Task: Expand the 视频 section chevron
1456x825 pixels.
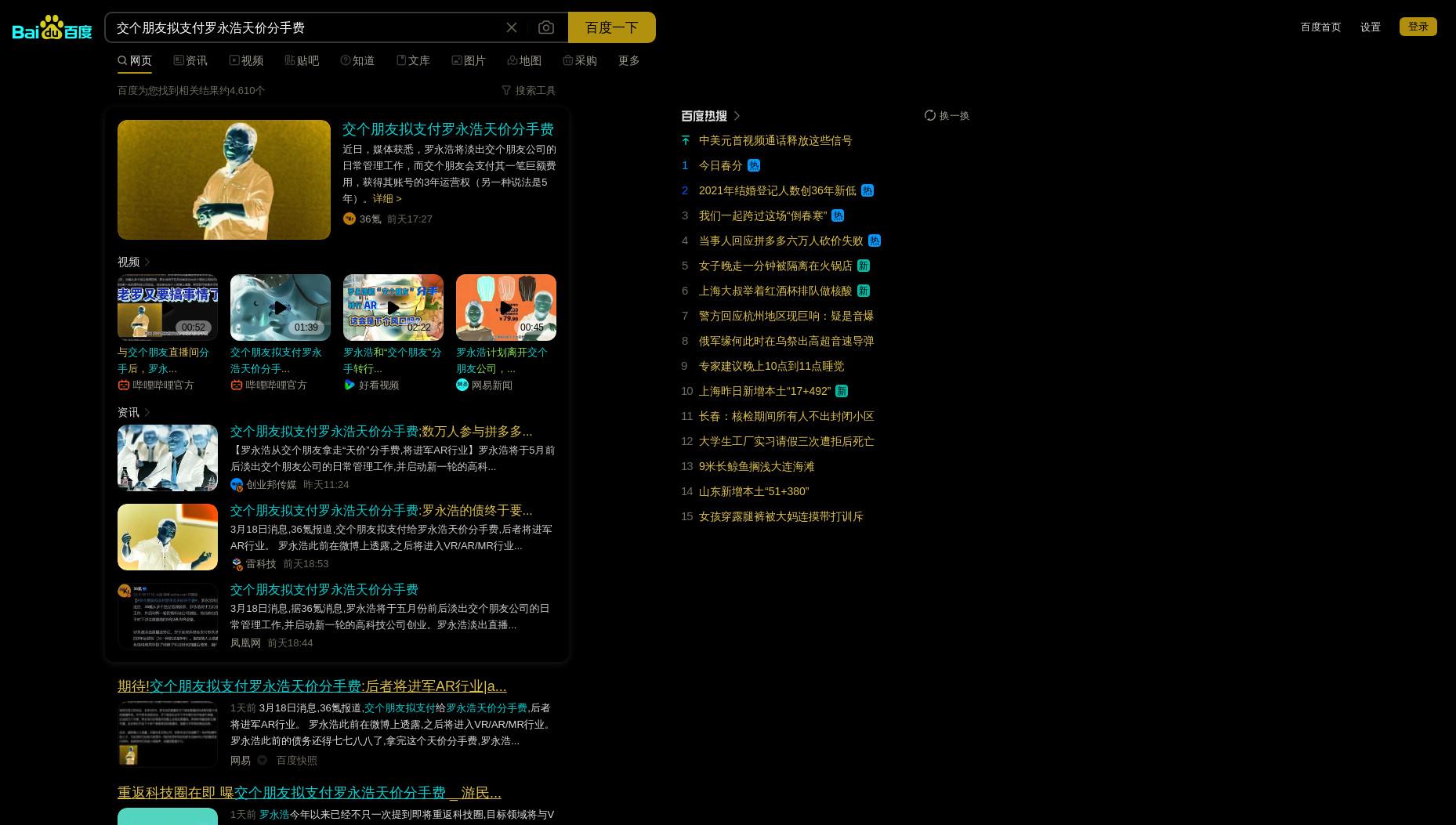Action: pyautogui.click(x=147, y=262)
